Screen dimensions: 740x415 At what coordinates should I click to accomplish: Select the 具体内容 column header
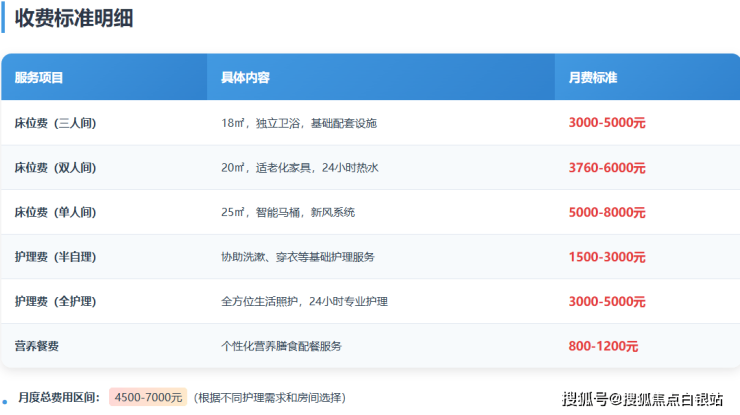coord(245,78)
